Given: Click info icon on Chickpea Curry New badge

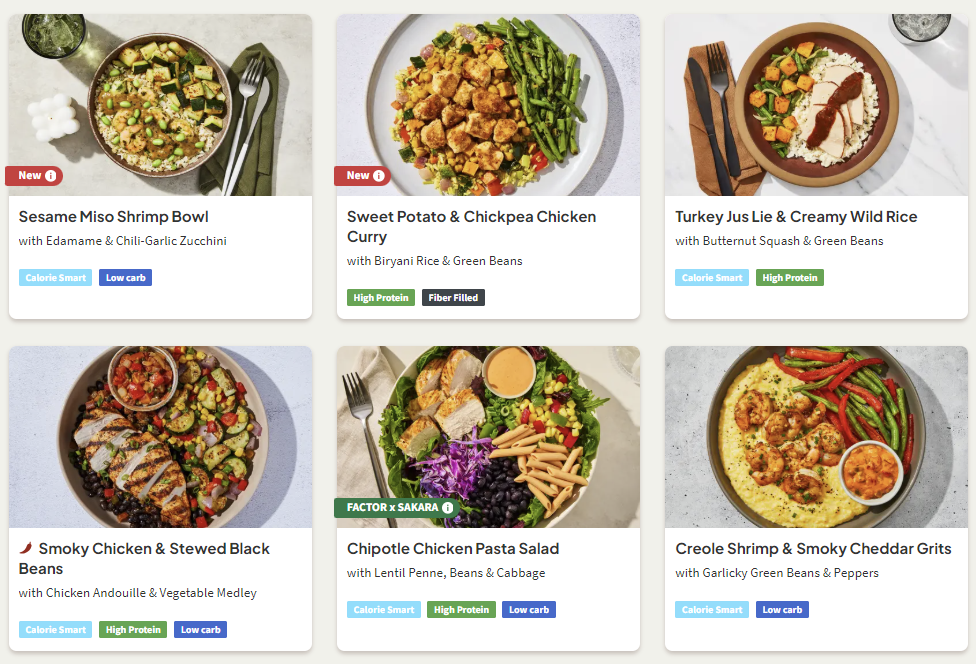Looking at the screenshot, I should (x=379, y=176).
